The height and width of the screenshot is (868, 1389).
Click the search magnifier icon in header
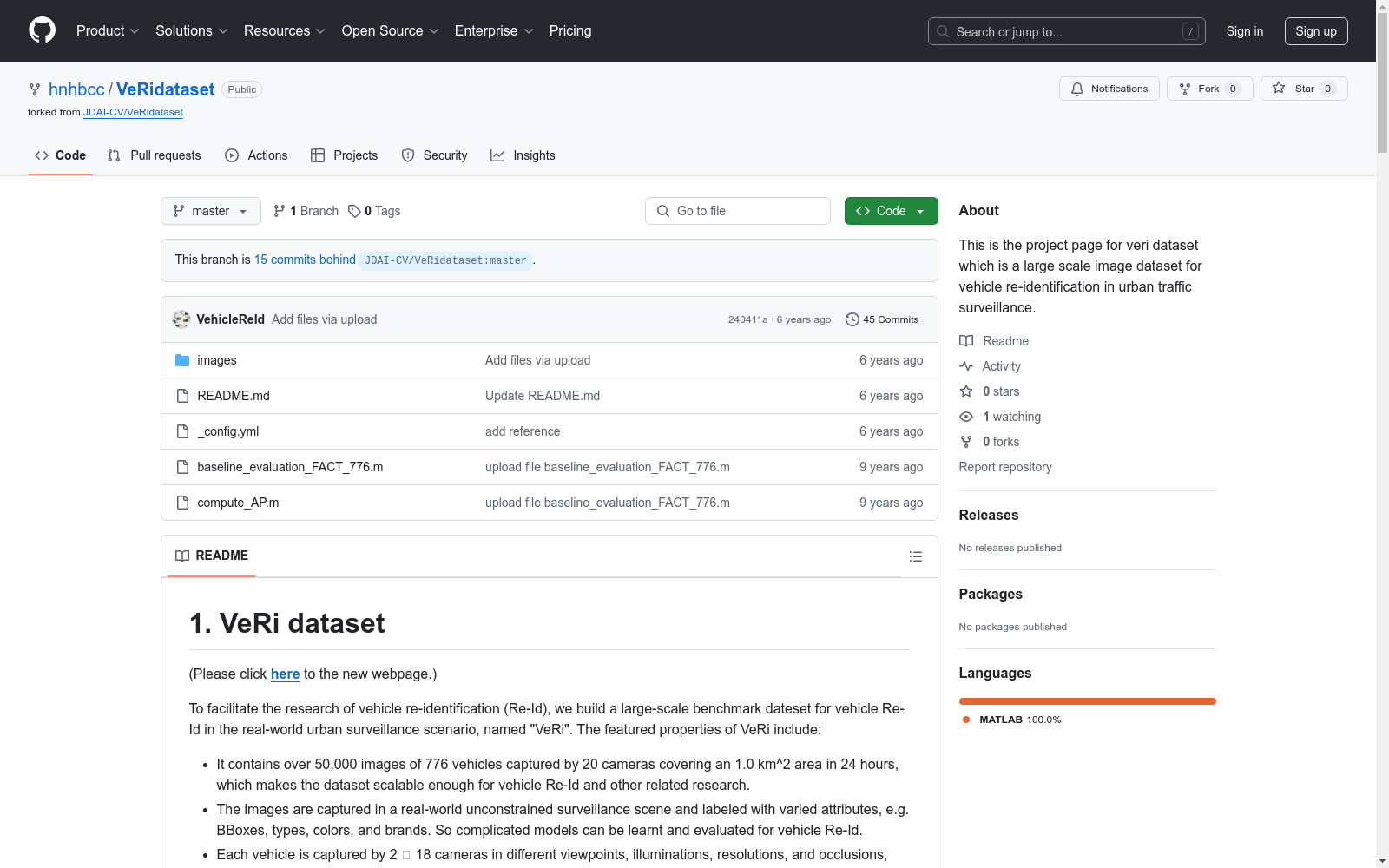click(943, 31)
